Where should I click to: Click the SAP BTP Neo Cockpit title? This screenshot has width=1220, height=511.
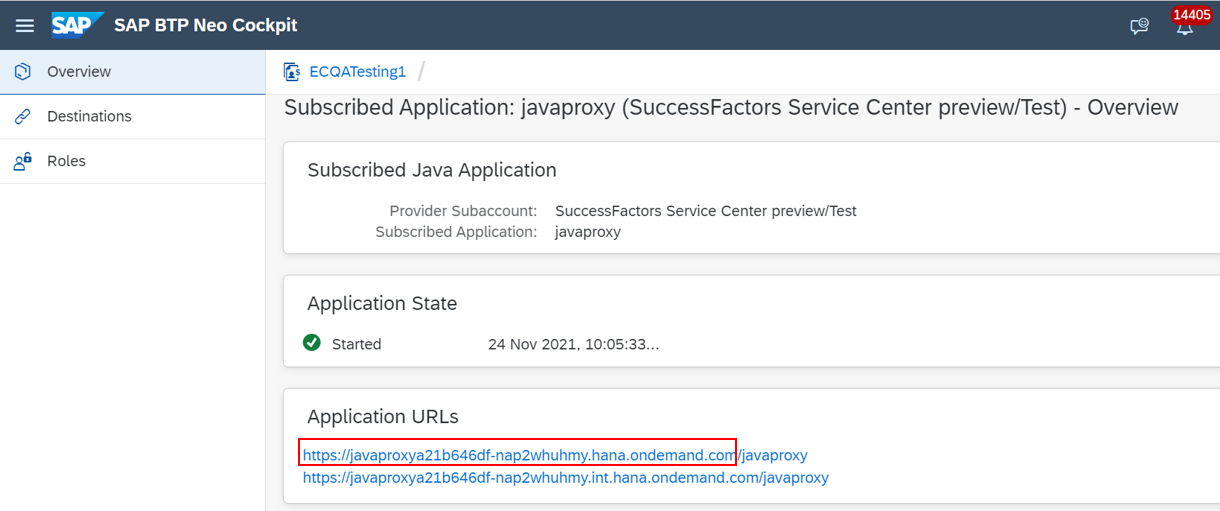click(x=206, y=25)
